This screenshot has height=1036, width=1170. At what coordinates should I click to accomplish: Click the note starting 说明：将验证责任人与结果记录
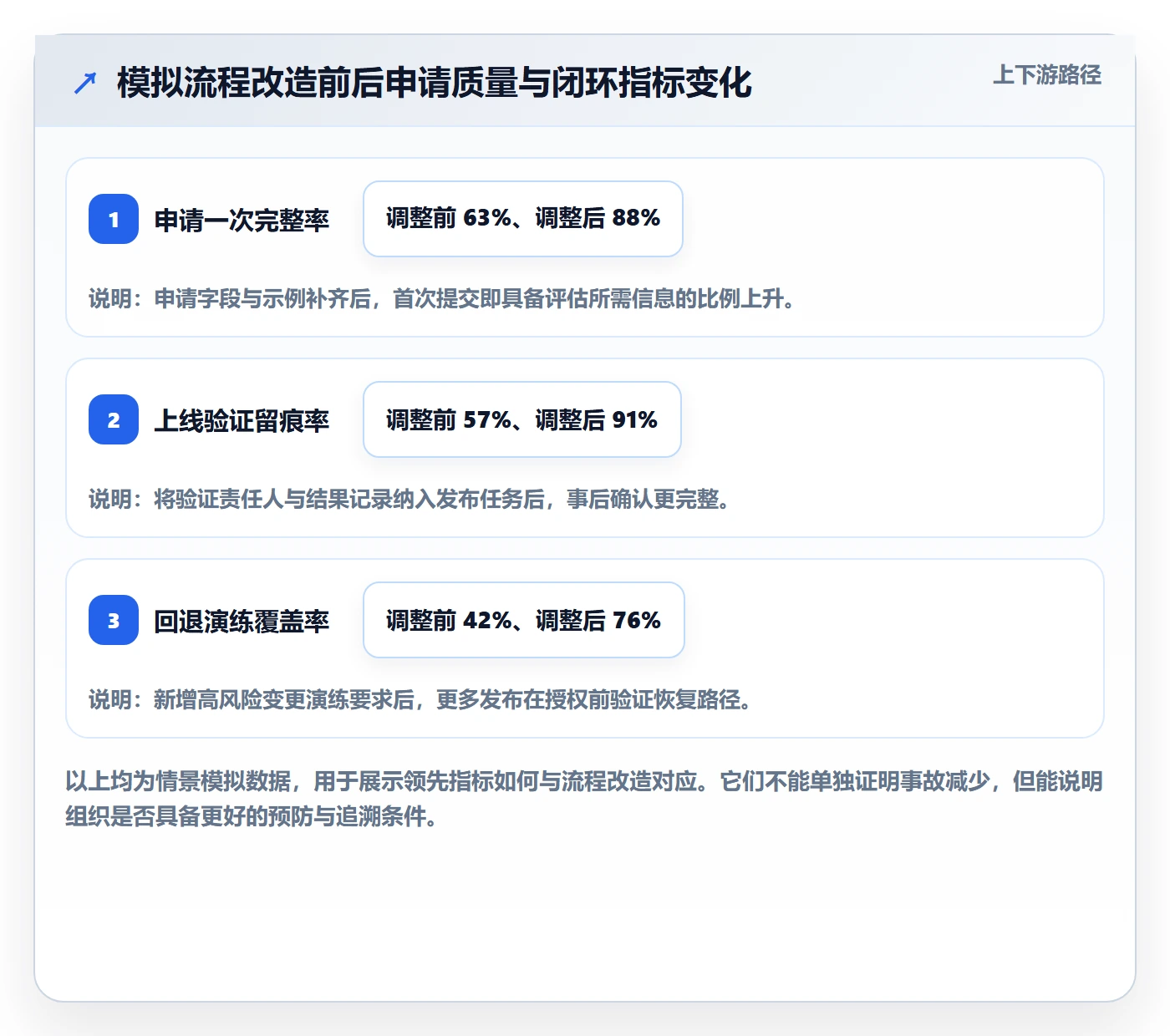point(409,499)
